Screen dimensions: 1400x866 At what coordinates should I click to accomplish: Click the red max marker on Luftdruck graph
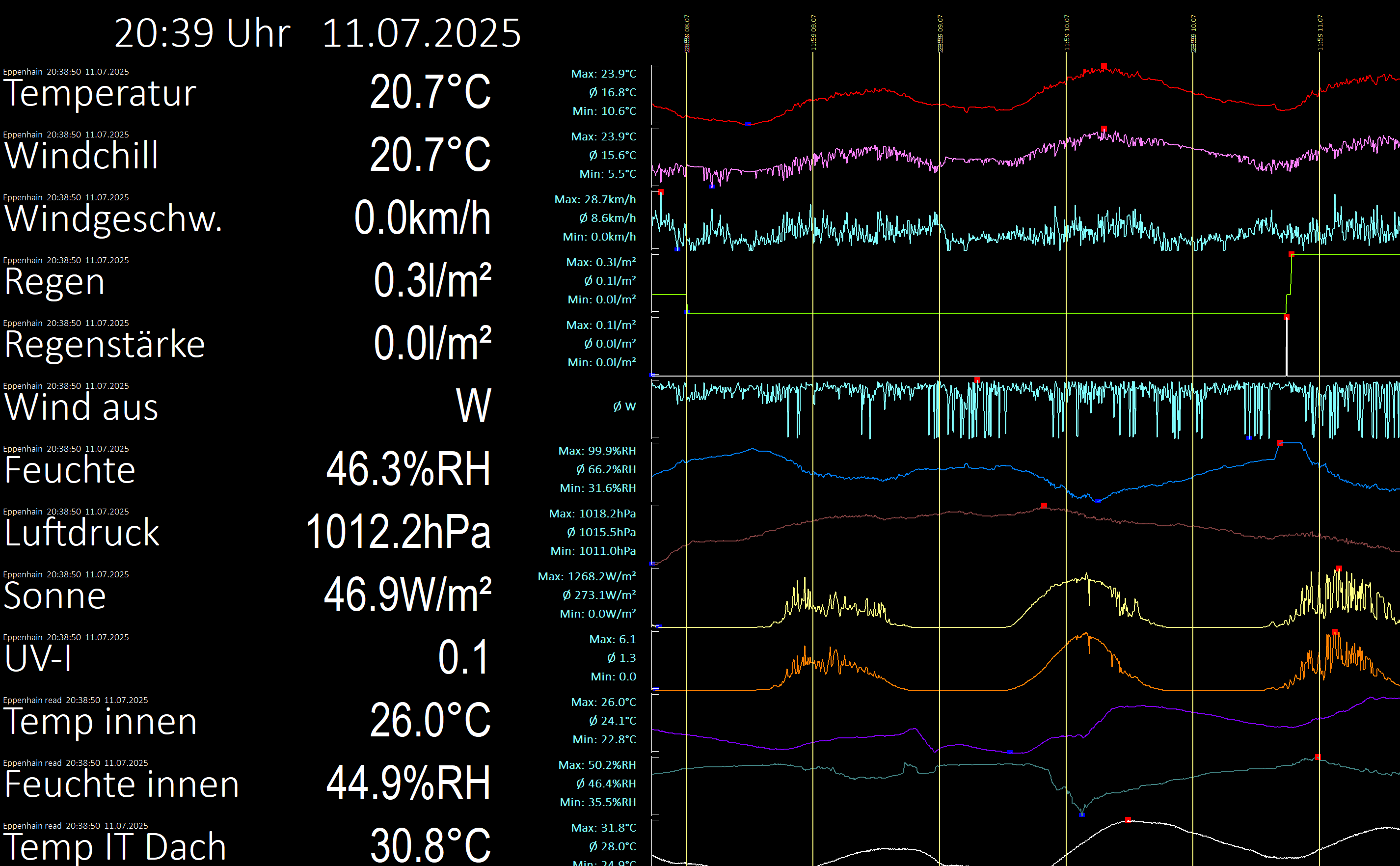[x=1044, y=505]
